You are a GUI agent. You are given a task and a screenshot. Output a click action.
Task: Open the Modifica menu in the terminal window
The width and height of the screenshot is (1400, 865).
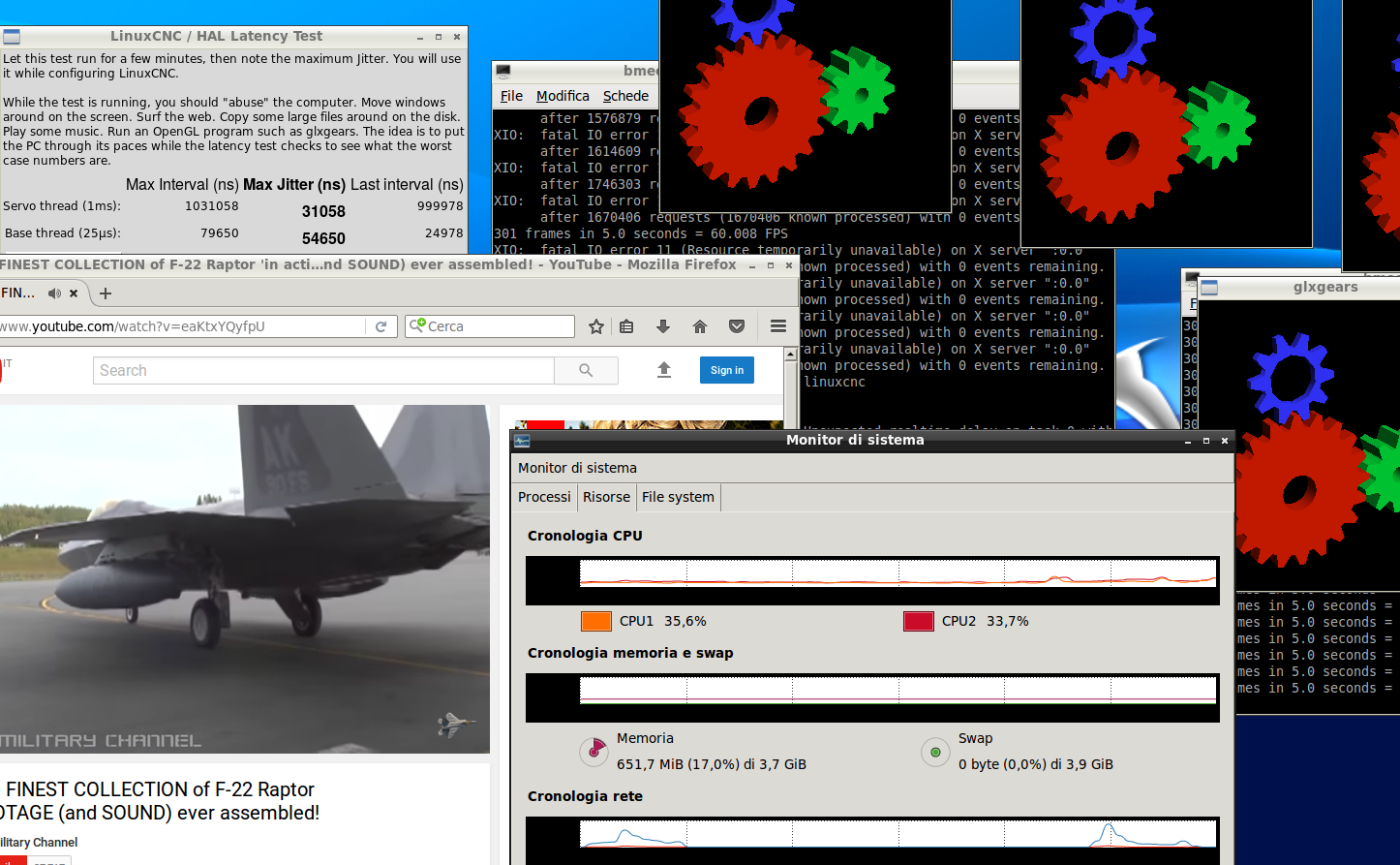pos(563,96)
